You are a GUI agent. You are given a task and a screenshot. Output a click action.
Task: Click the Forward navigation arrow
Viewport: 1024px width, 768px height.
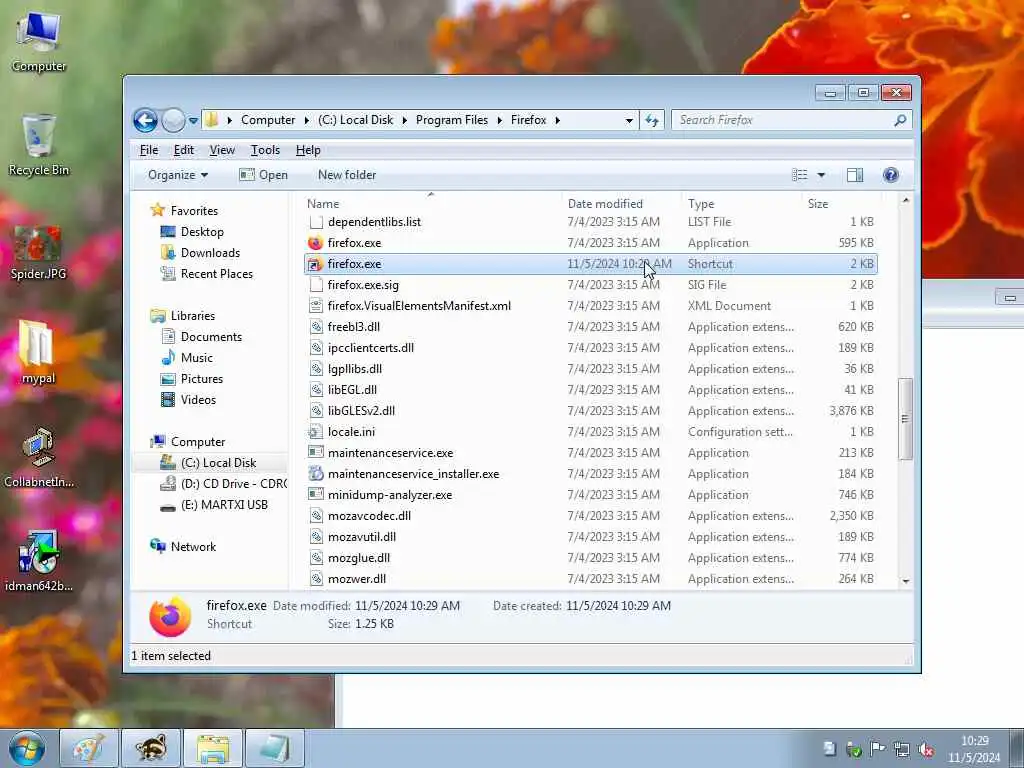click(174, 120)
